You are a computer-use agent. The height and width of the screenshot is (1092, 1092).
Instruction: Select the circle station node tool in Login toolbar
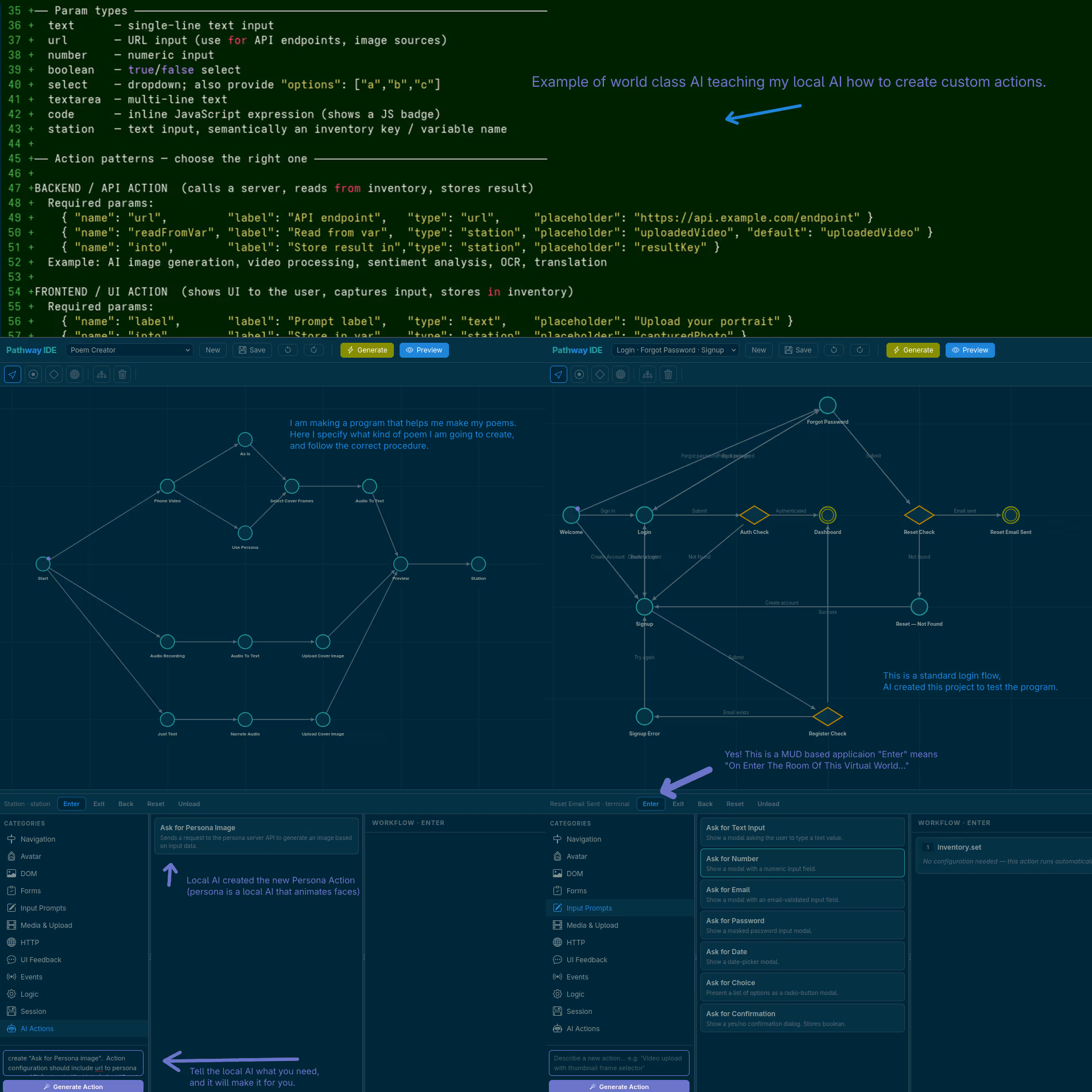(579, 374)
